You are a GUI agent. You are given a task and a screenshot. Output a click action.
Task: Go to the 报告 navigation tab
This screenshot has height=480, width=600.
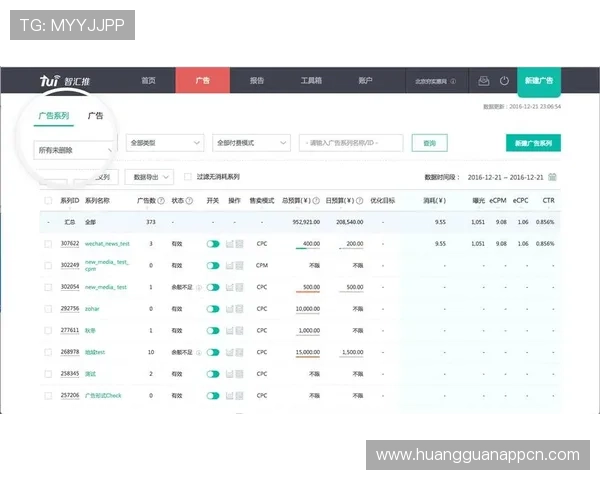[x=257, y=80]
